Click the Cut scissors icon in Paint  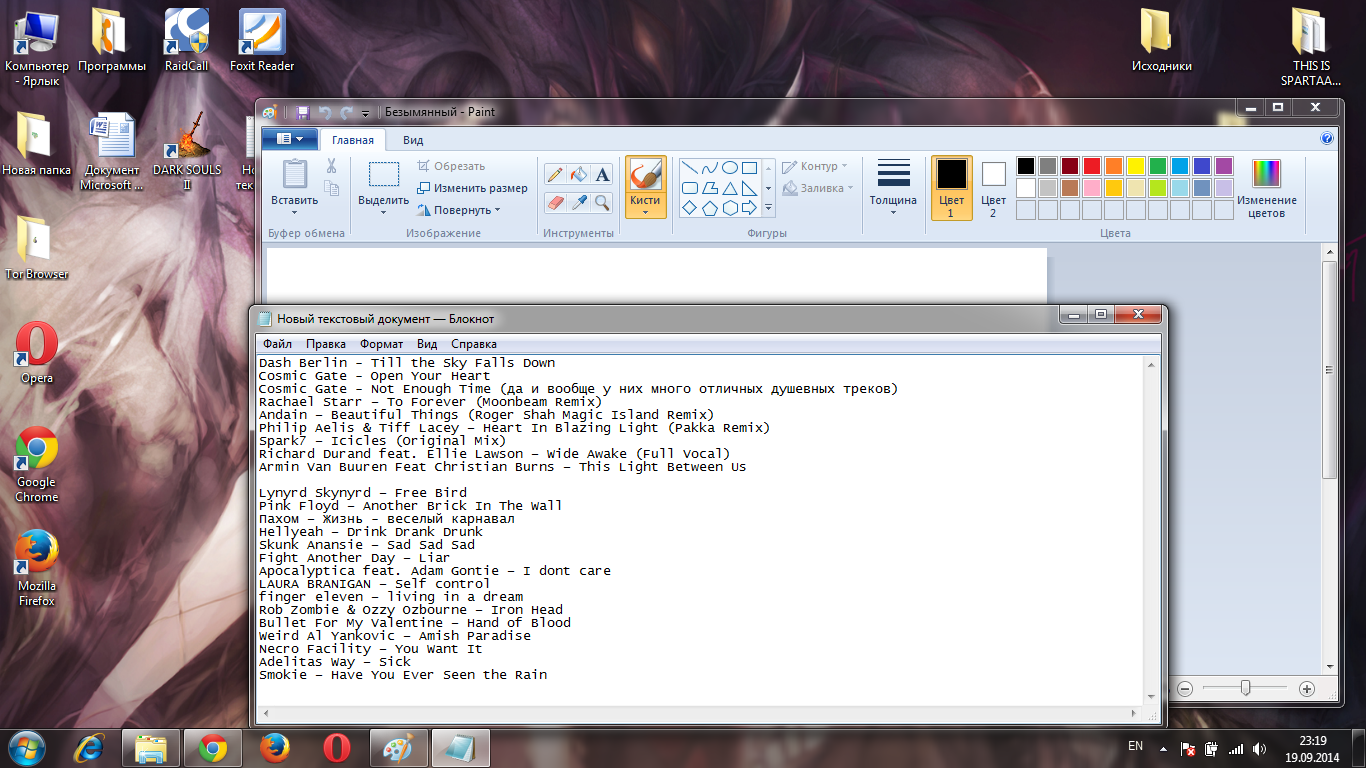pos(331,166)
